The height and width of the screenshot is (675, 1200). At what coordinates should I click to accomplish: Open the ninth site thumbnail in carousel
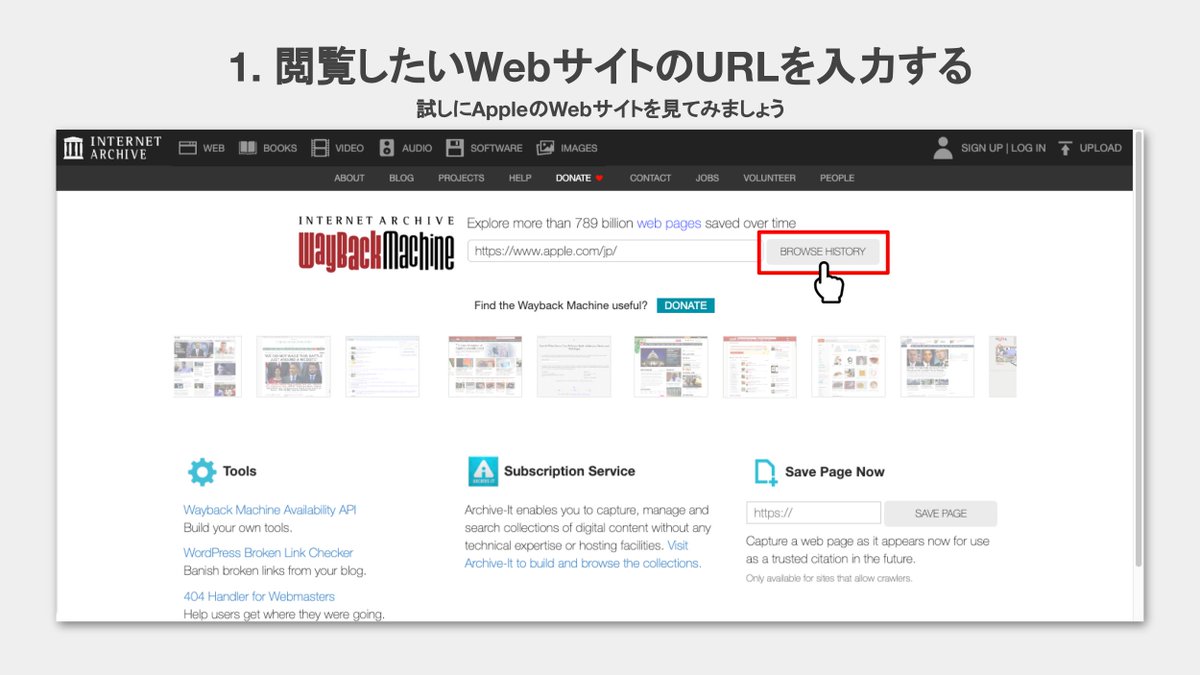click(937, 367)
